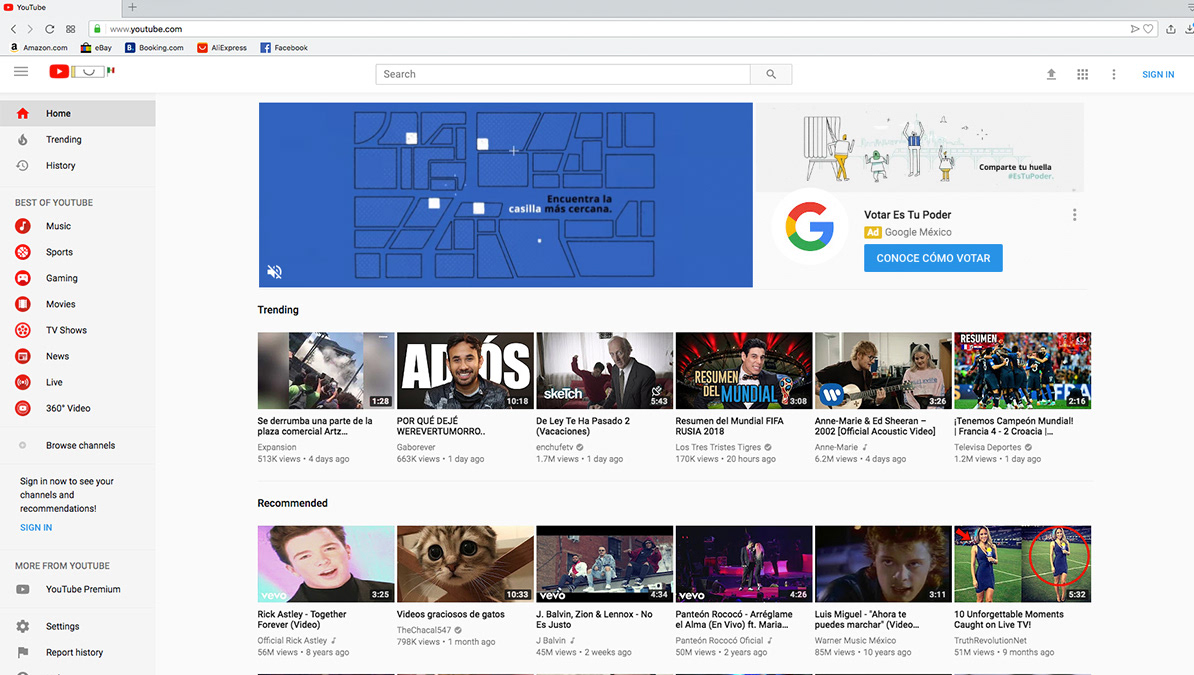Open the Facebook bookmark

pos(284,47)
